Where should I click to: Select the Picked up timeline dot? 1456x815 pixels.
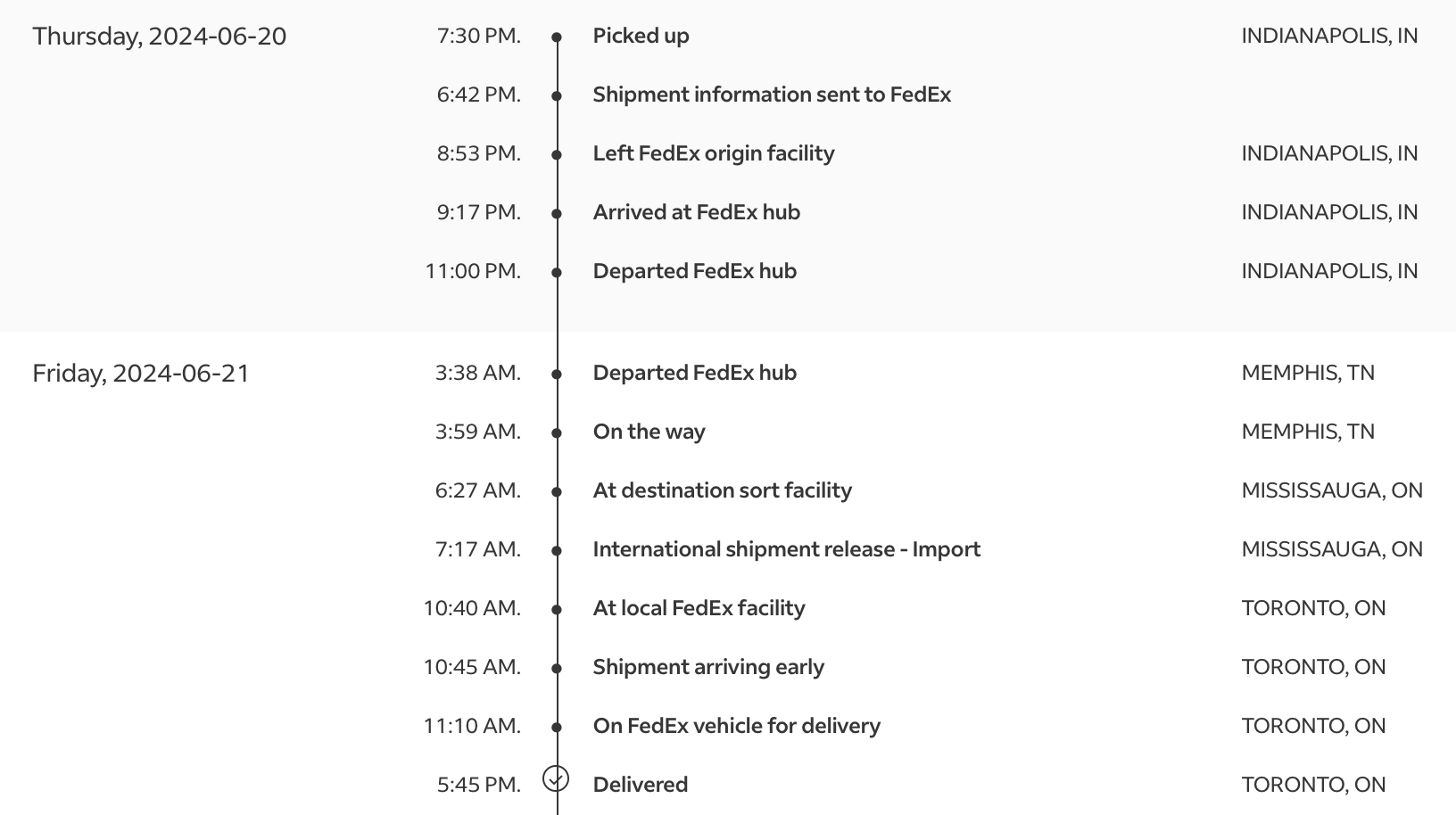(557, 37)
